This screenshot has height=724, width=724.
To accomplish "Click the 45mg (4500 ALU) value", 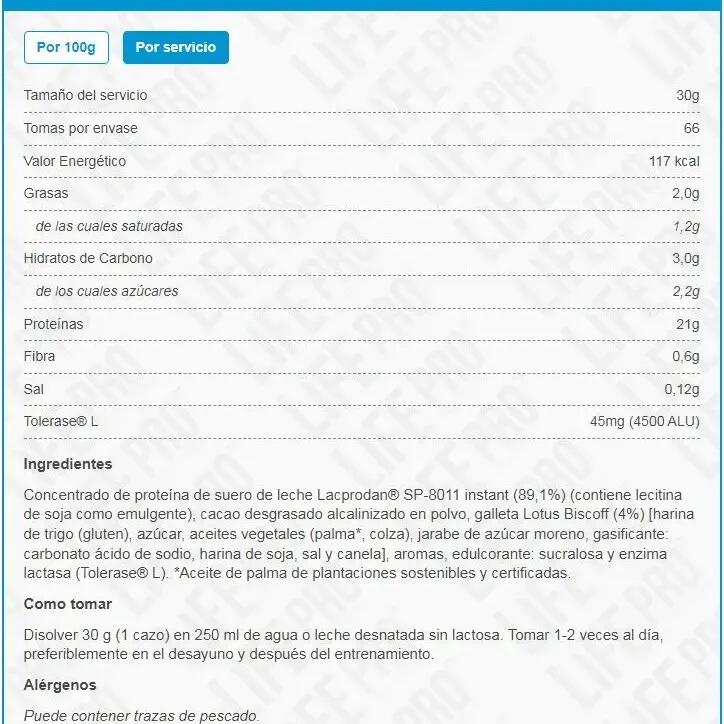I will pyautogui.click(x=644, y=421).
